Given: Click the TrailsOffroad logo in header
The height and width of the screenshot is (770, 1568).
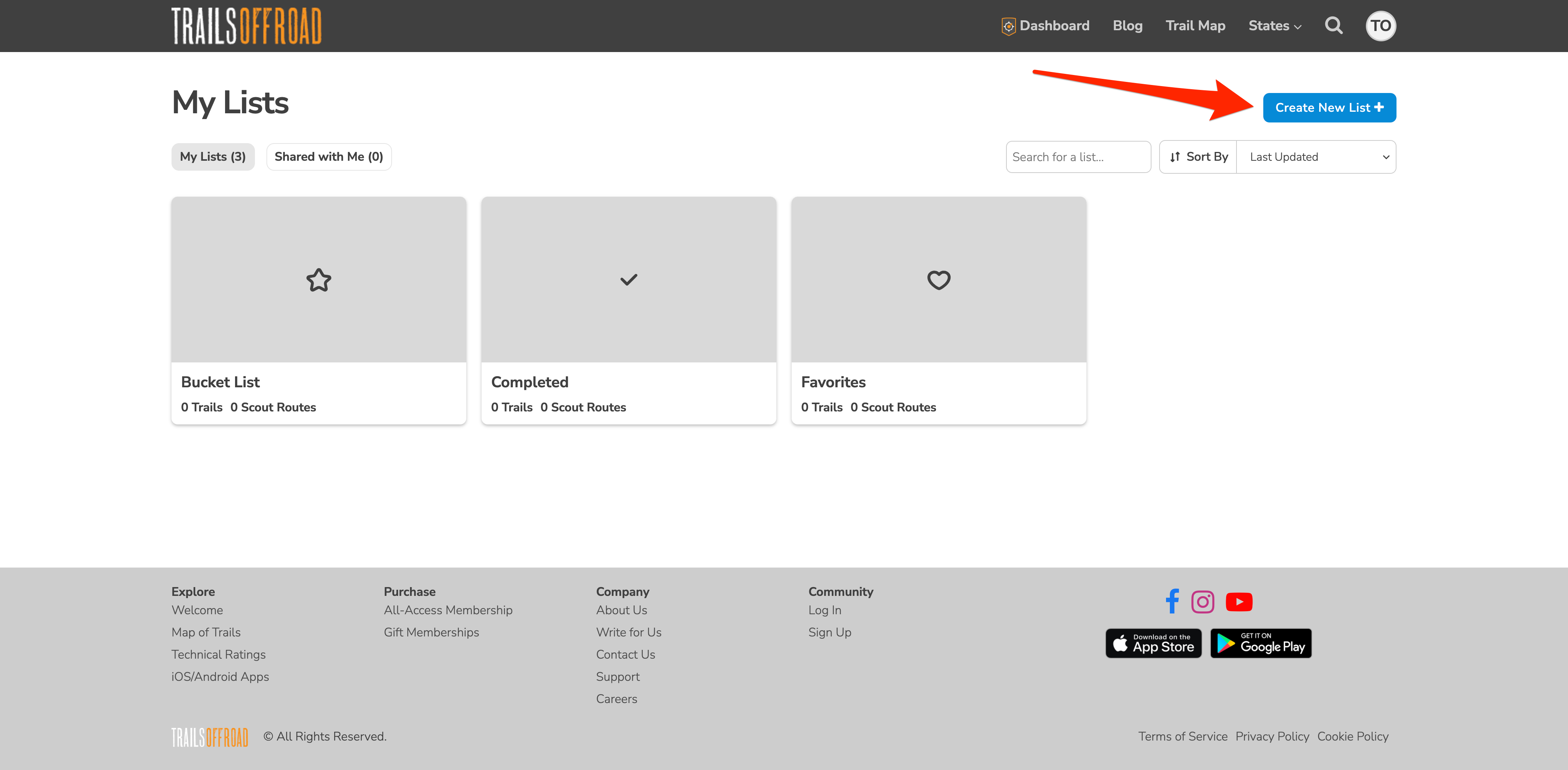Looking at the screenshot, I should point(247,26).
